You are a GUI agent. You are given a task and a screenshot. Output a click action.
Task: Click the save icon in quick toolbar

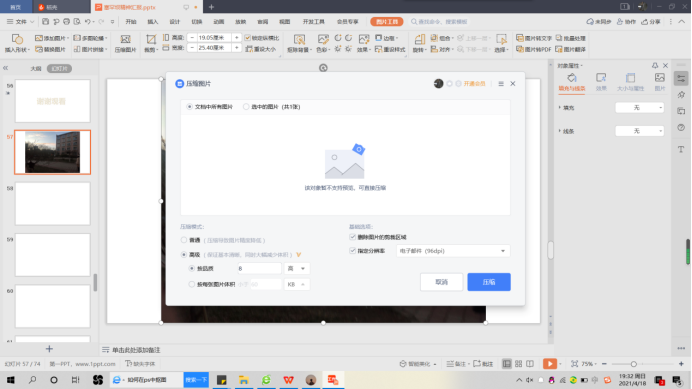[x=45, y=21]
